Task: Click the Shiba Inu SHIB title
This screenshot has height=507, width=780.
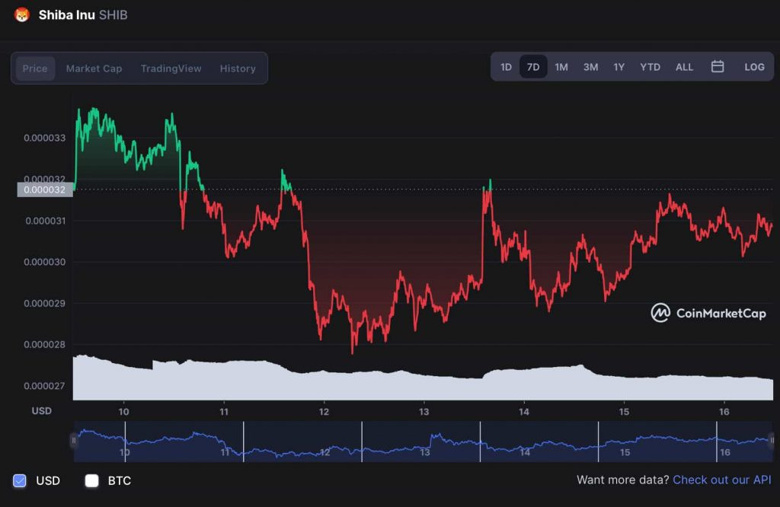Action: (x=83, y=15)
